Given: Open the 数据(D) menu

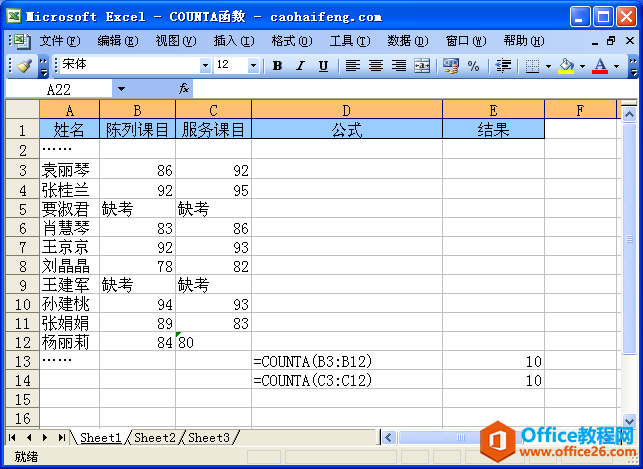Looking at the screenshot, I should 408,41.
